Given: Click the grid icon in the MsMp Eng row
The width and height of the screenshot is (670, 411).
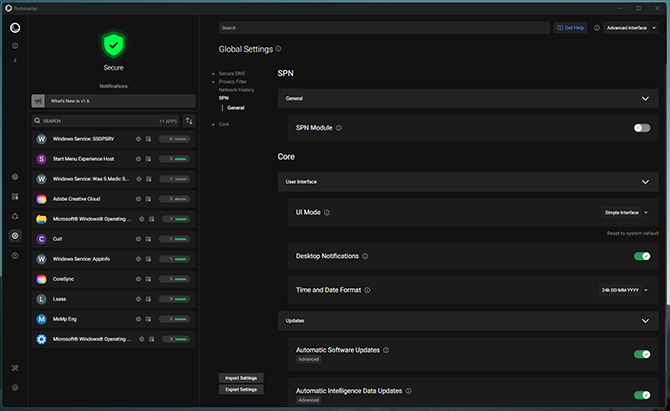Looking at the screenshot, I should point(148,319).
